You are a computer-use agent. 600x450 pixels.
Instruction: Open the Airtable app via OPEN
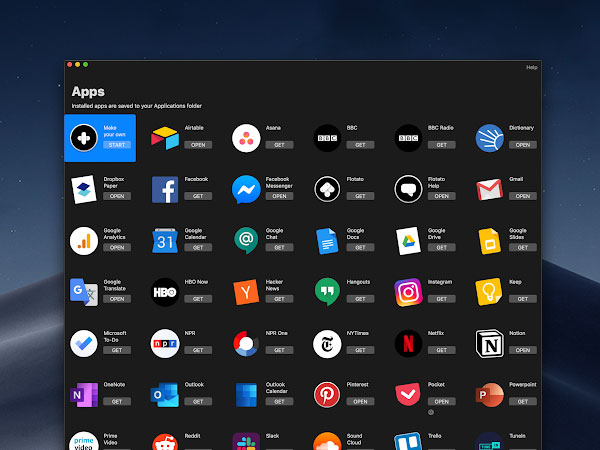[198, 145]
